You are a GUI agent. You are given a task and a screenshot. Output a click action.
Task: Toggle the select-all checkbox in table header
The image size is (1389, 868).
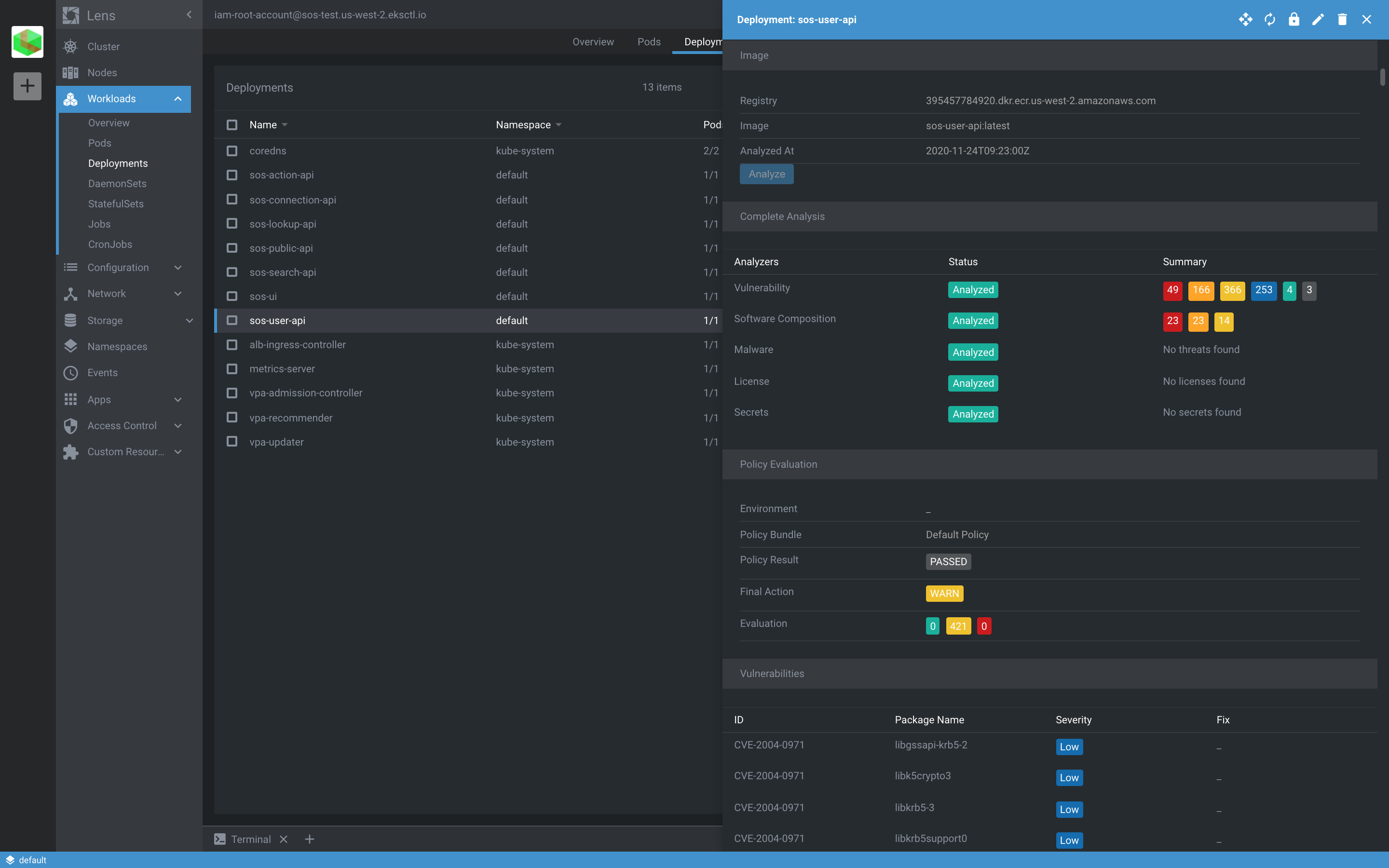pos(232,124)
